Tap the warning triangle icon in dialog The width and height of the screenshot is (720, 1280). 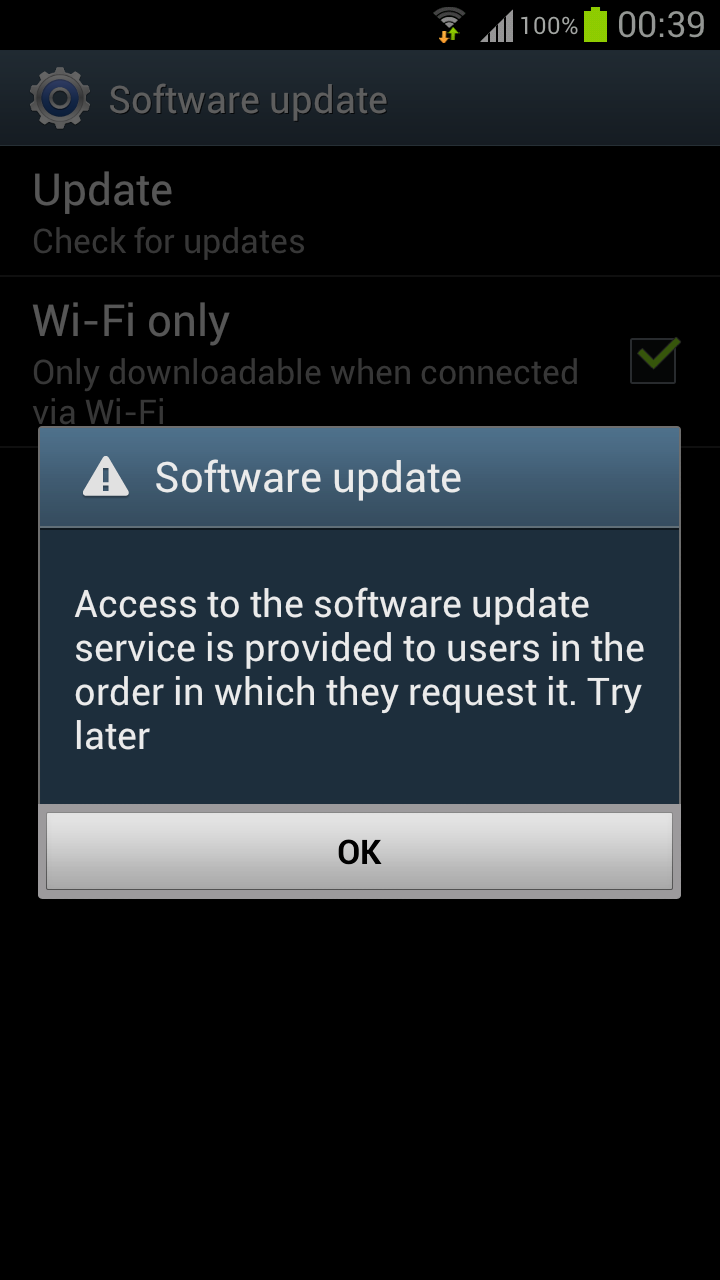tap(106, 478)
